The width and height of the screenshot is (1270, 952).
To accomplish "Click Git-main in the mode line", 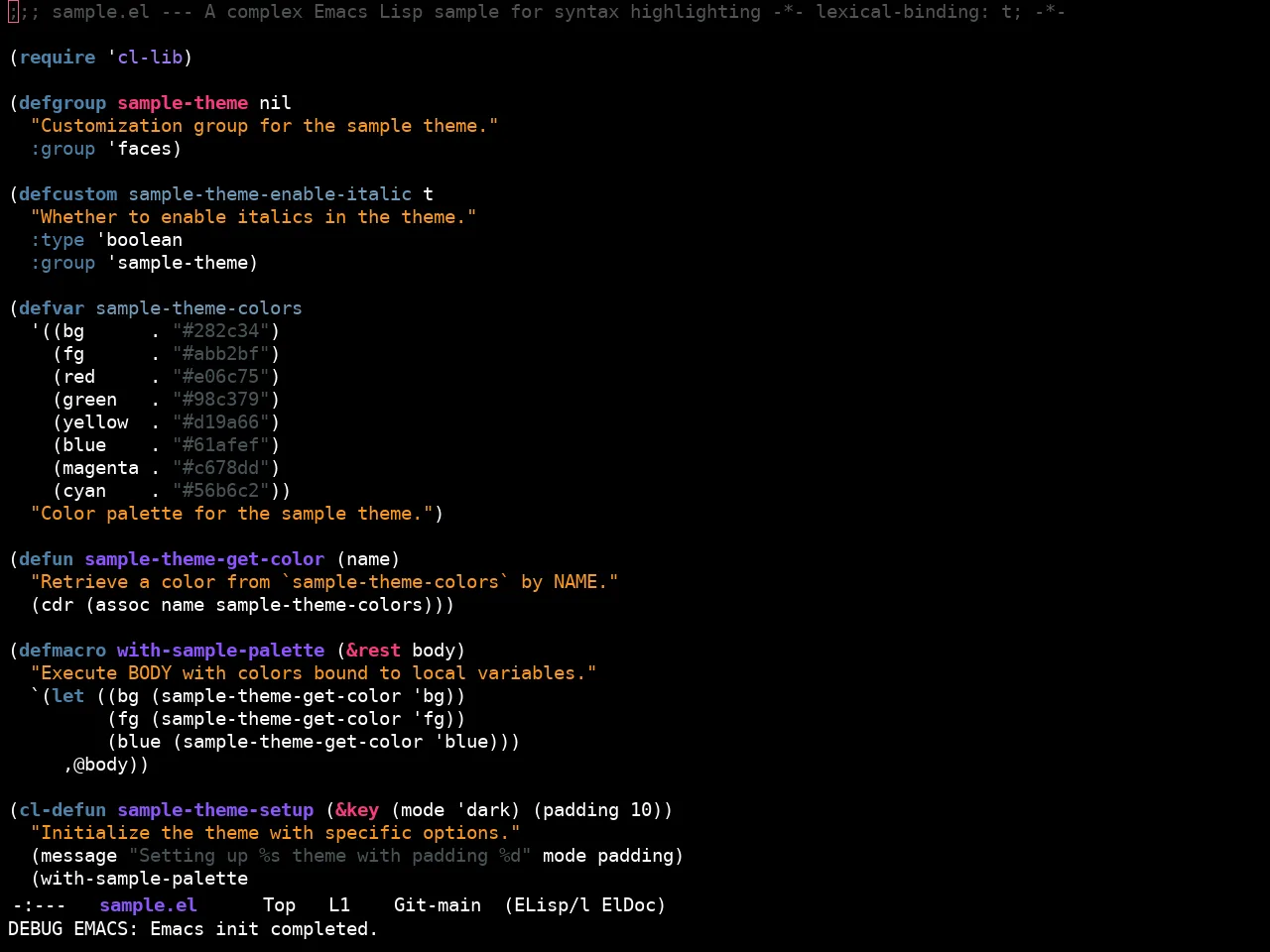I will (438, 905).
